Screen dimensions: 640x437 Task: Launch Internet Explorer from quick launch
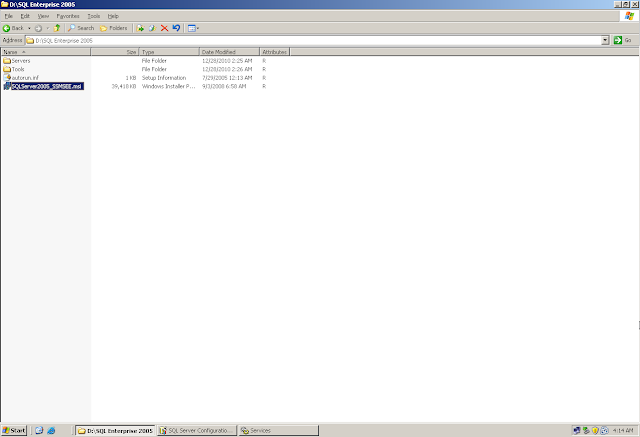click(51, 430)
